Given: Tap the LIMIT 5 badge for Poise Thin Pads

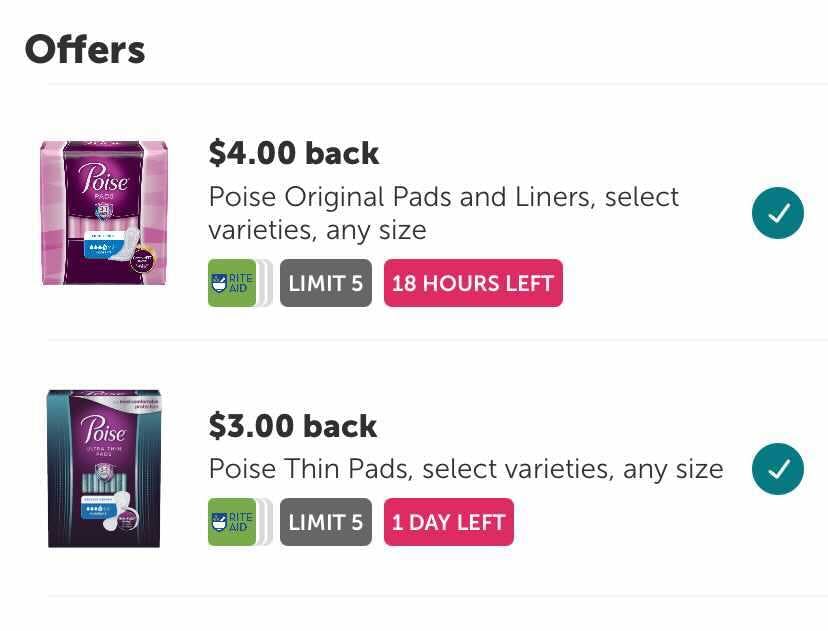Looking at the screenshot, I should (325, 522).
